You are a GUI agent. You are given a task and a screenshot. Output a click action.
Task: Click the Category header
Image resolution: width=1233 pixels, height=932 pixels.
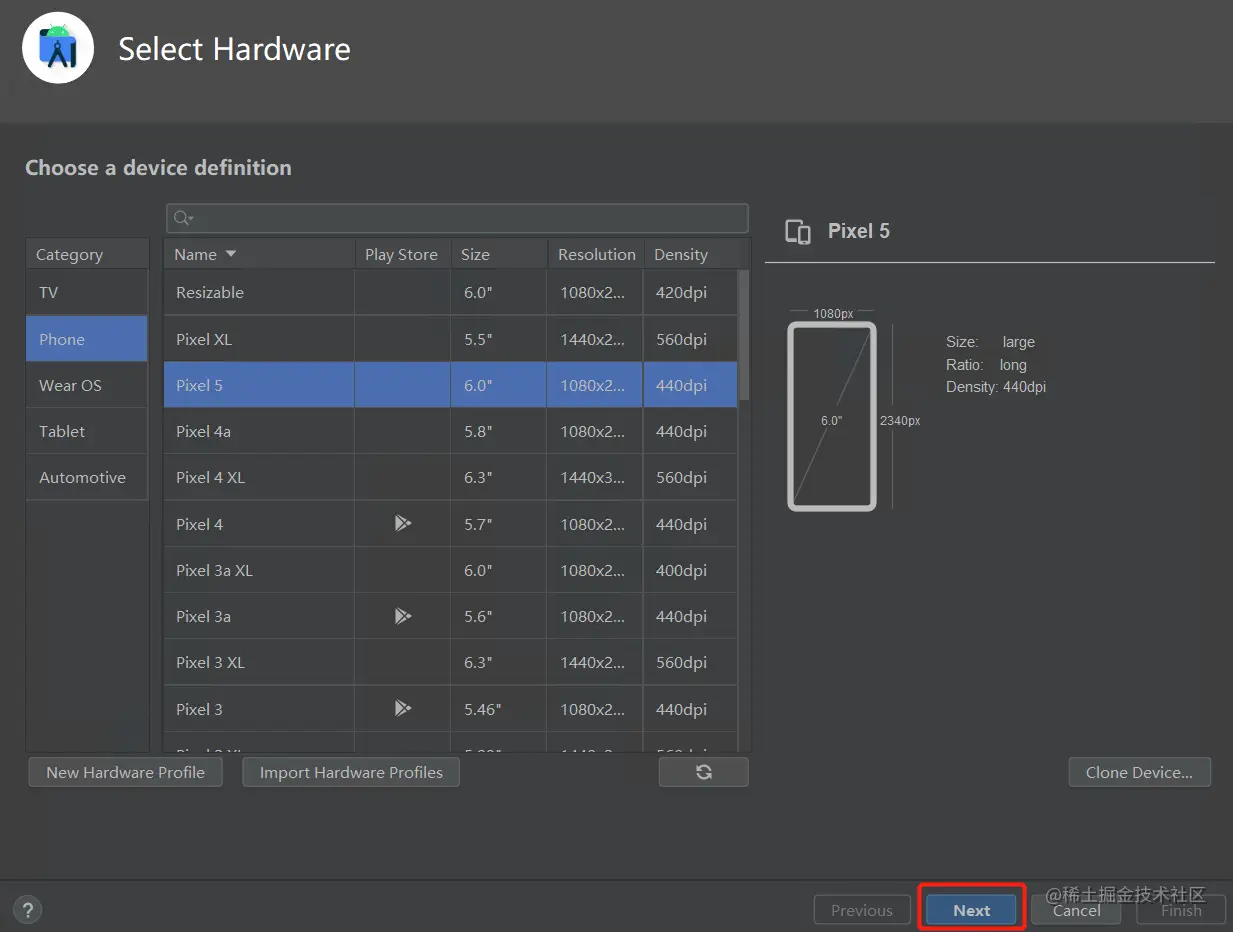coord(87,254)
